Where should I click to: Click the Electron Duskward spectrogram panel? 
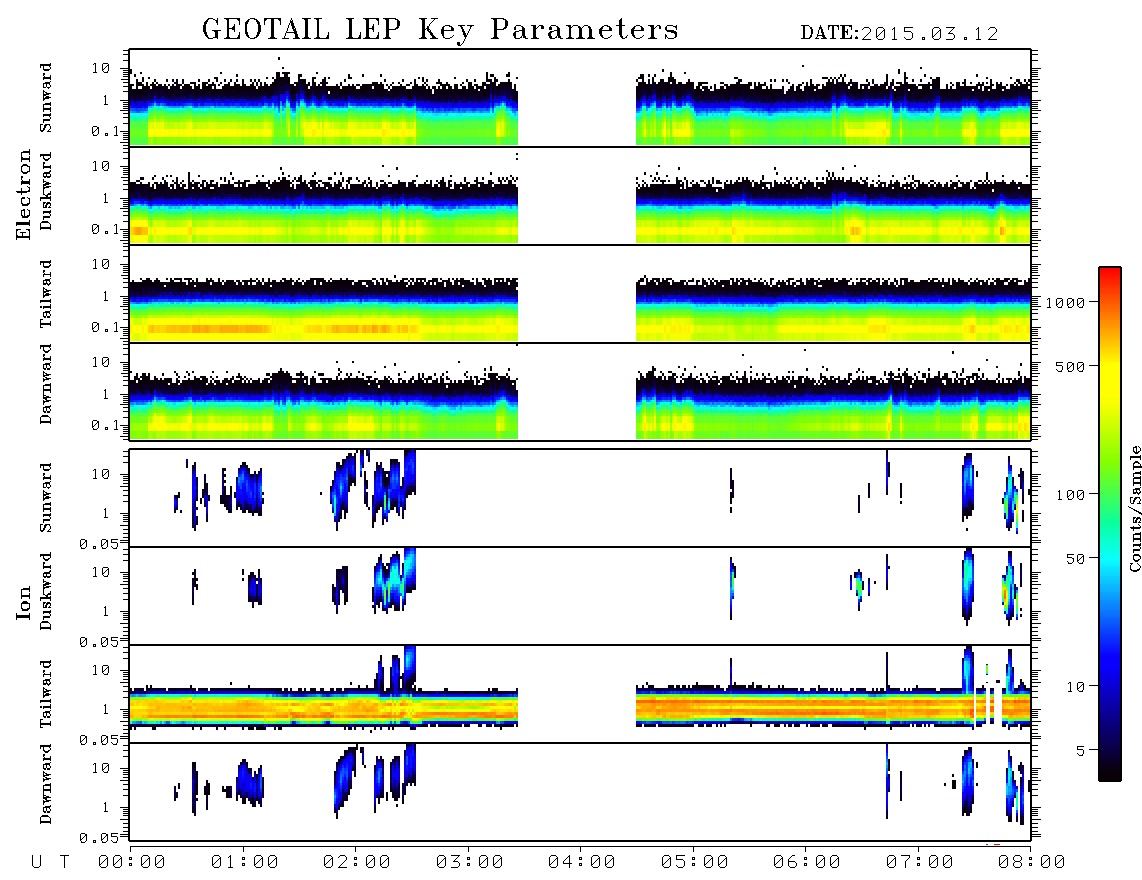580,195
